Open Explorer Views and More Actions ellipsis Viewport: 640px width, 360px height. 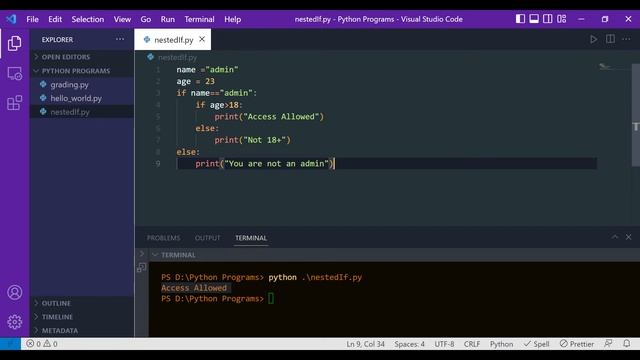120,39
